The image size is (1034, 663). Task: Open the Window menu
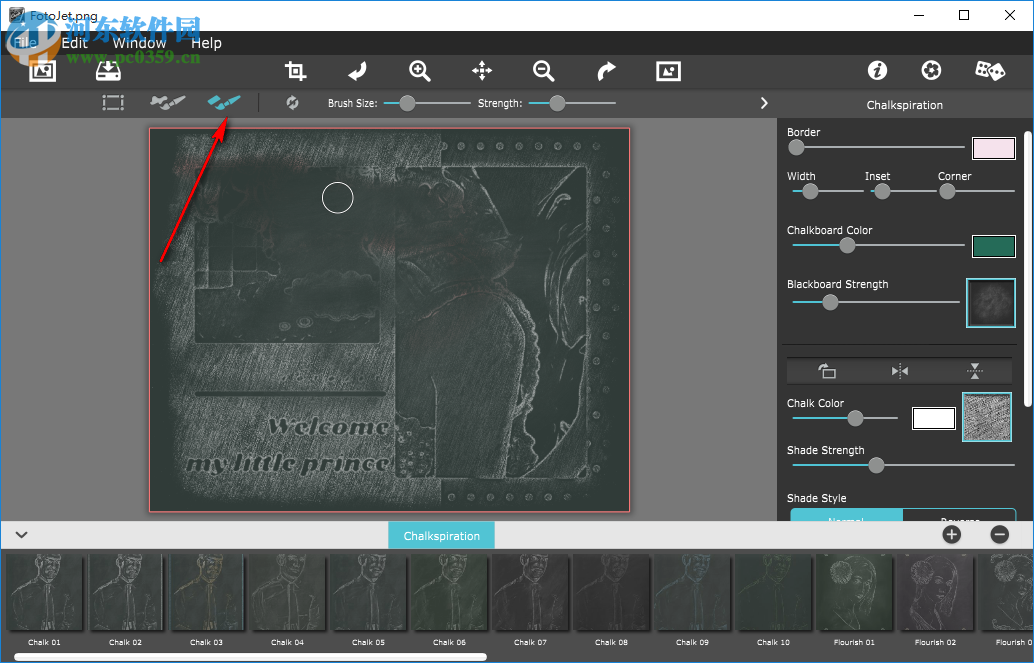point(139,43)
